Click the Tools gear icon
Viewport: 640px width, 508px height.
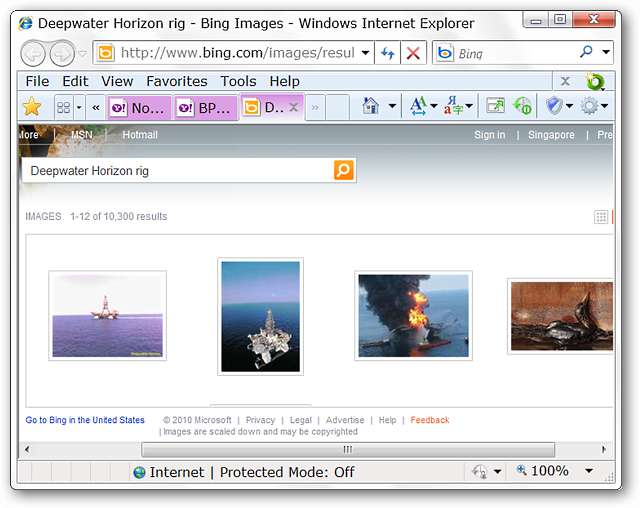[589, 106]
